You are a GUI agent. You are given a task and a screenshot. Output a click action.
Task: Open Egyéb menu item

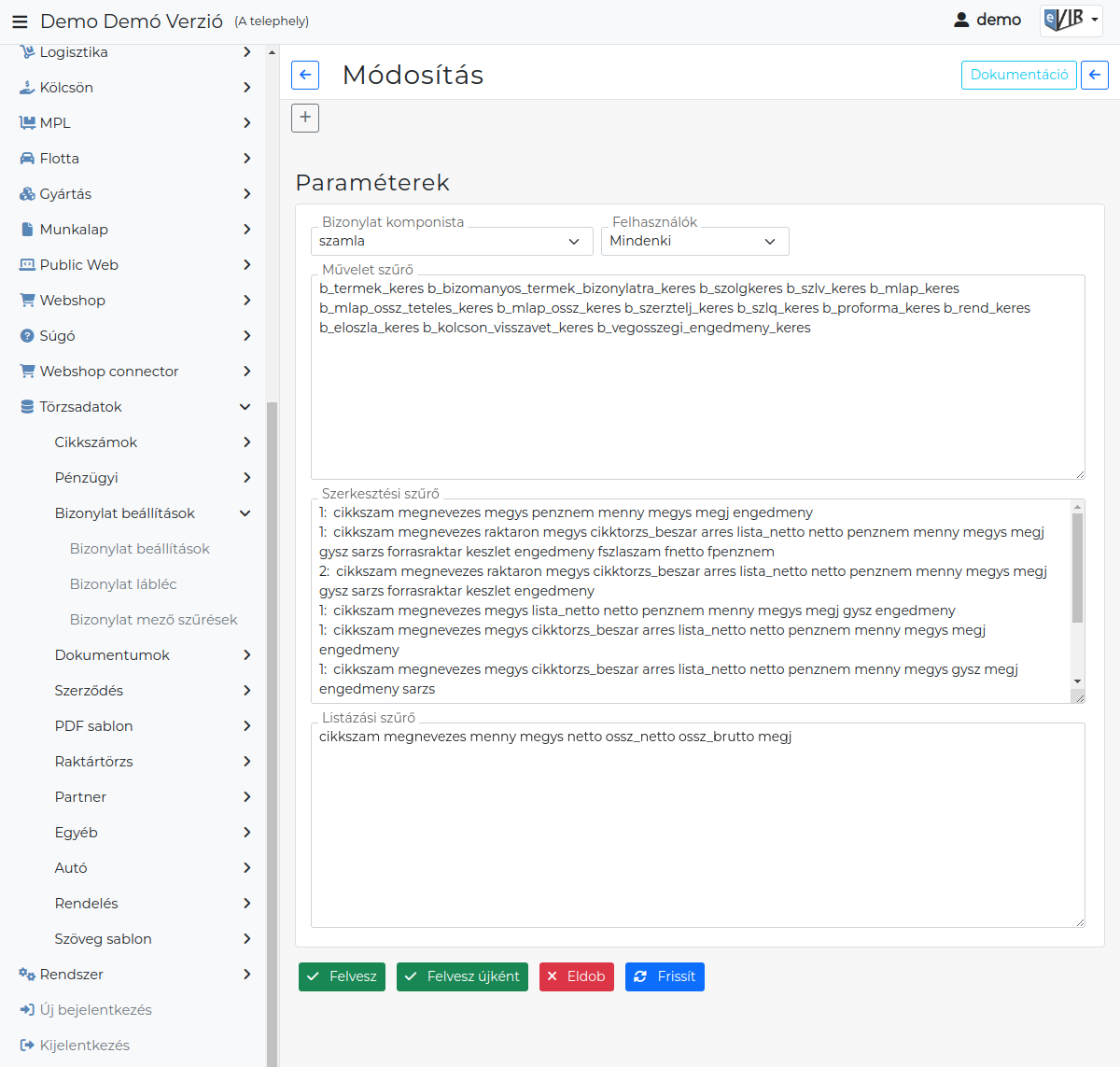[x=77, y=833]
